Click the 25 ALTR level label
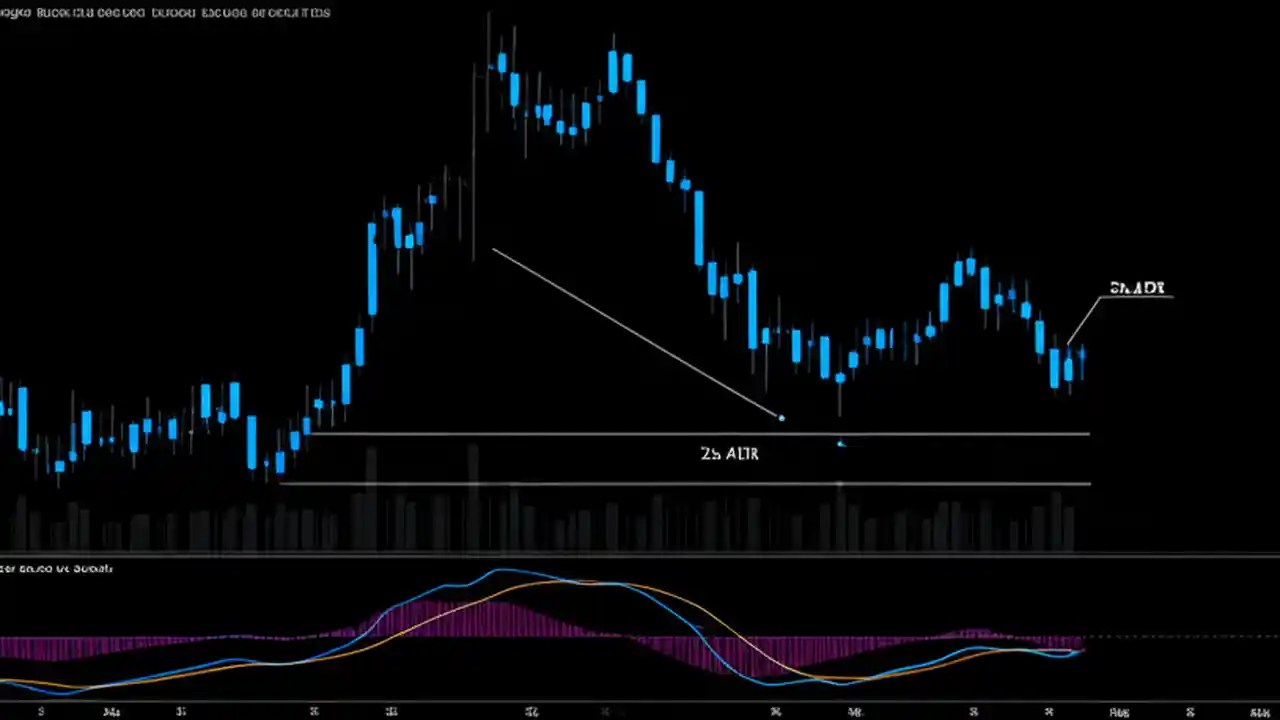This screenshot has height=720, width=1280. click(729, 453)
